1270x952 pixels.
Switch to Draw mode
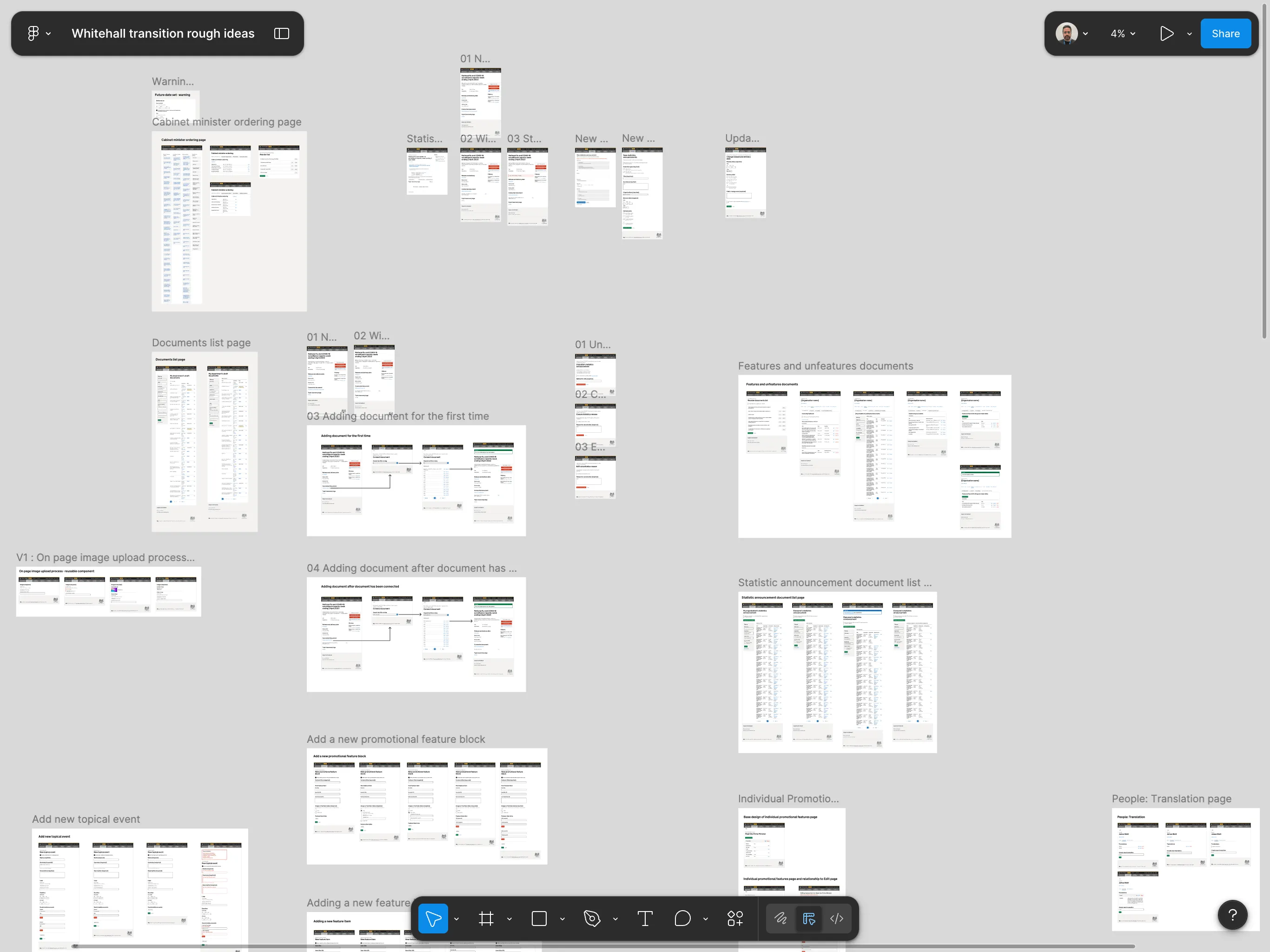[x=780, y=918]
